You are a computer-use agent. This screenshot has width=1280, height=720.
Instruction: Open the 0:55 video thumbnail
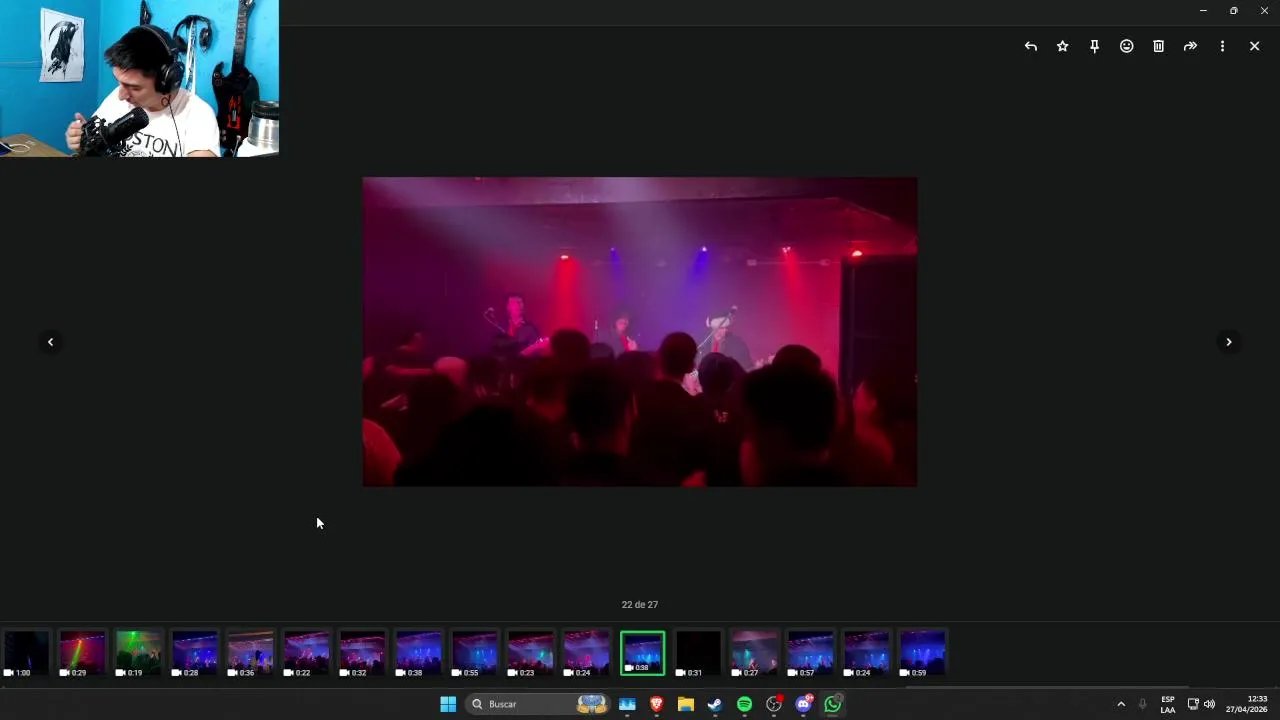click(x=475, y=653)
